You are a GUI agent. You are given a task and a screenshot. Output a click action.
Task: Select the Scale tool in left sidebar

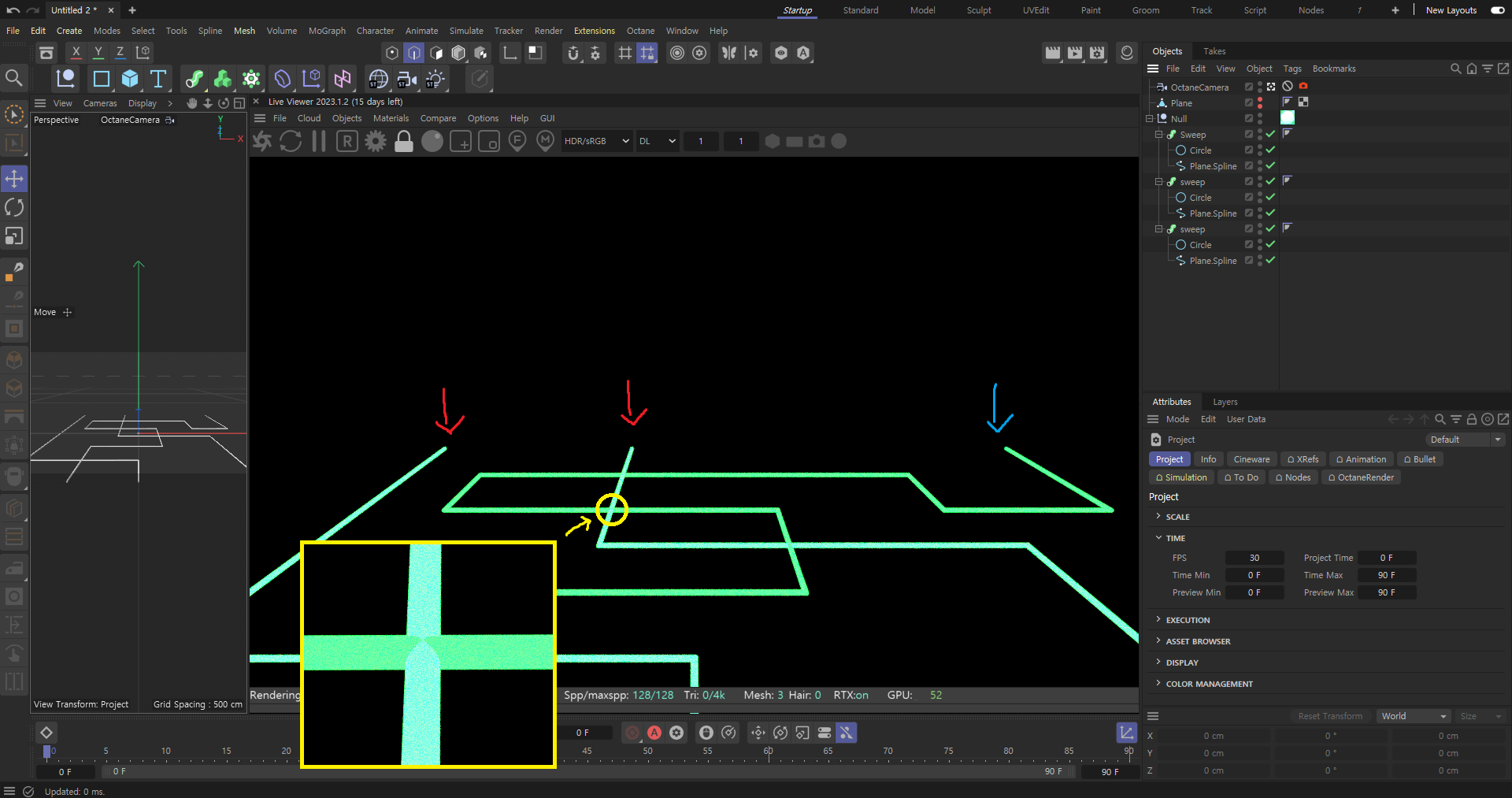point(14,236)
